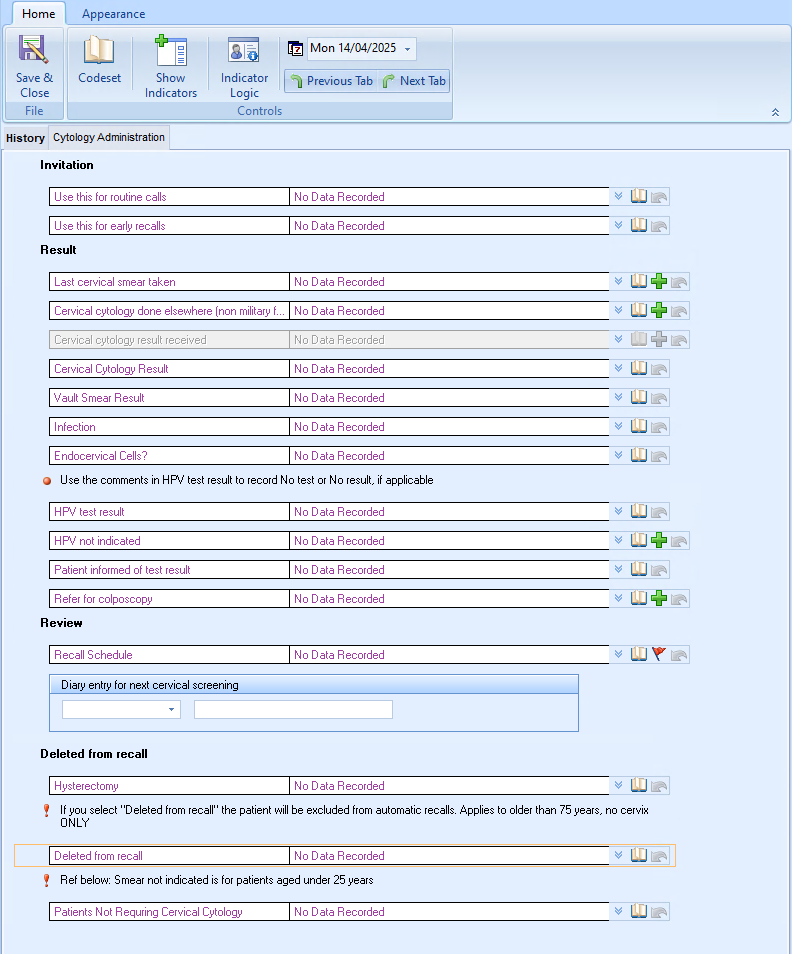Click value field of Deleted from recall
The height and width of the screenshot is (954, 792).
tap(449, 855)
